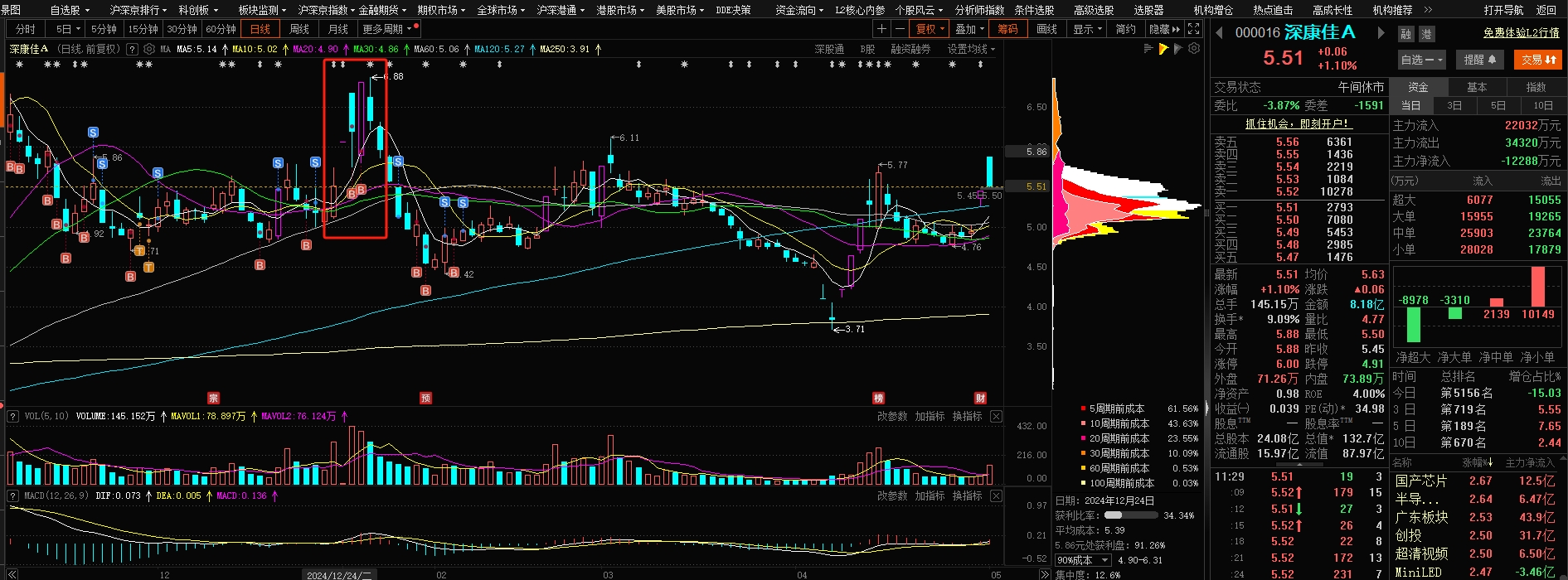The width and height of the screenshot is (1568, 580).
Task: Open the VOL indicator help icon
Action: [x=13, y=416]
